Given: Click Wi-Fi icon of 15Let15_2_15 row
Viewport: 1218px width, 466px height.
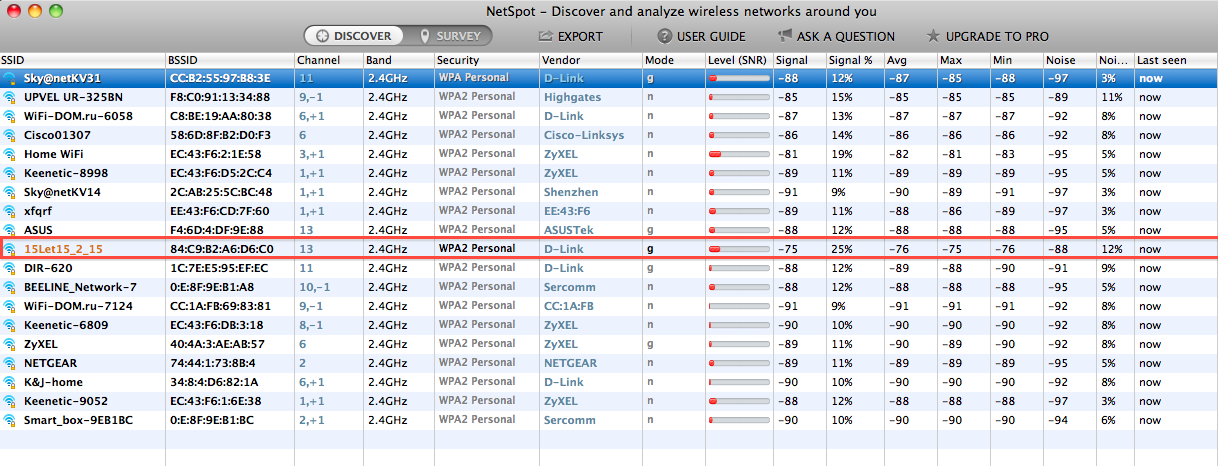Looking at the screenshot, I should (10, 249).
